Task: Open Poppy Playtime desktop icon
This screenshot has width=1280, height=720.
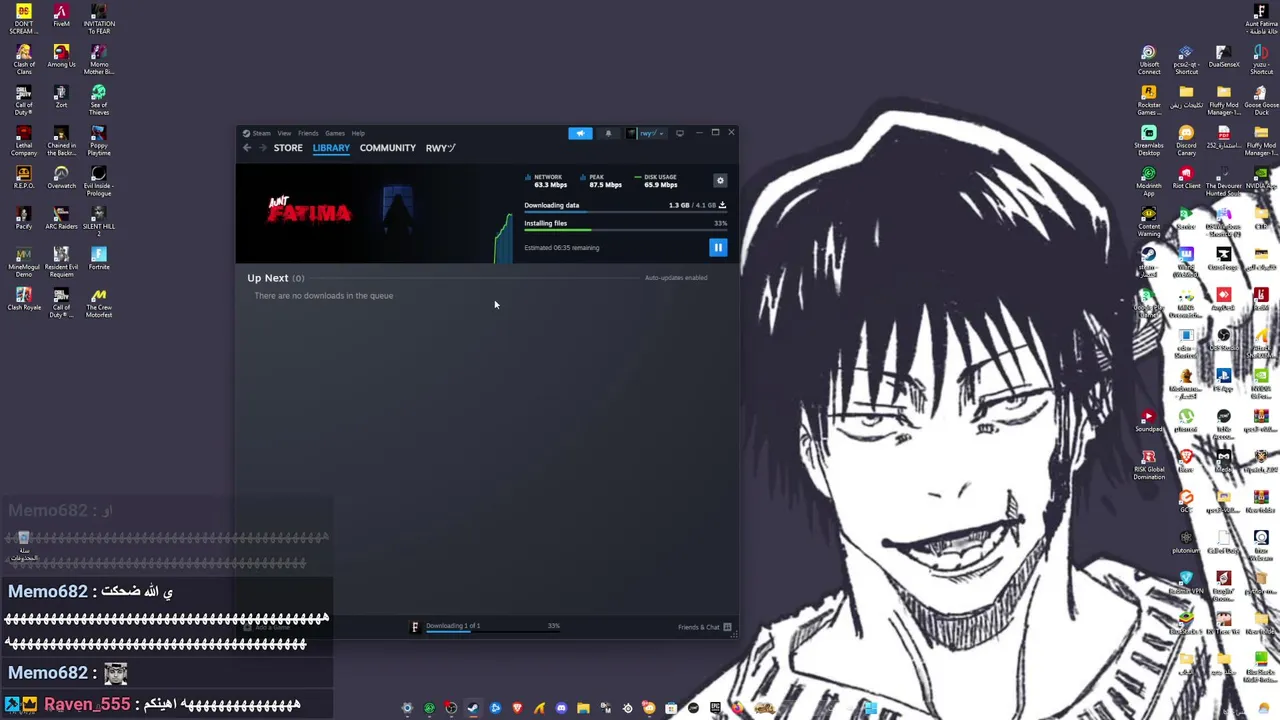Action: (98, 140)
